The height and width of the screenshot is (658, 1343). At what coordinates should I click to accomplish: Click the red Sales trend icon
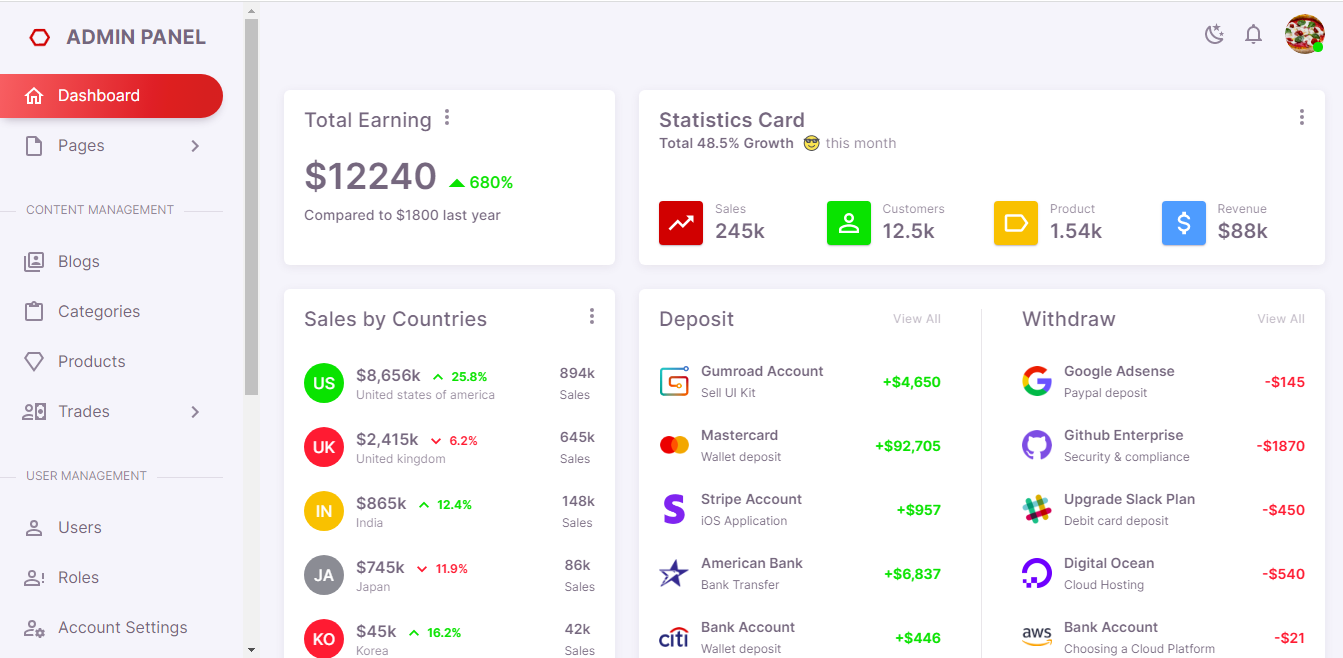pos(681,223)
